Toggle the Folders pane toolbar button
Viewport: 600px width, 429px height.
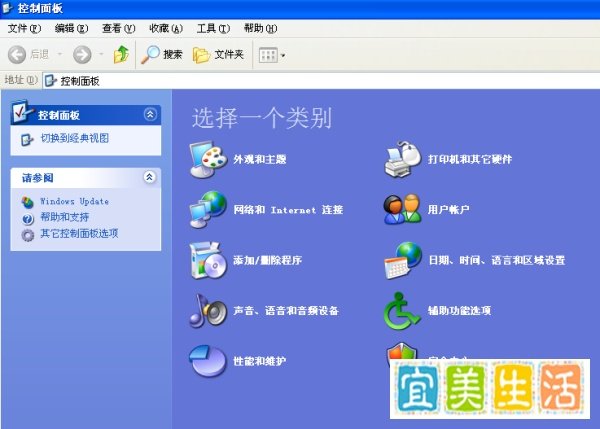(218, 55)
